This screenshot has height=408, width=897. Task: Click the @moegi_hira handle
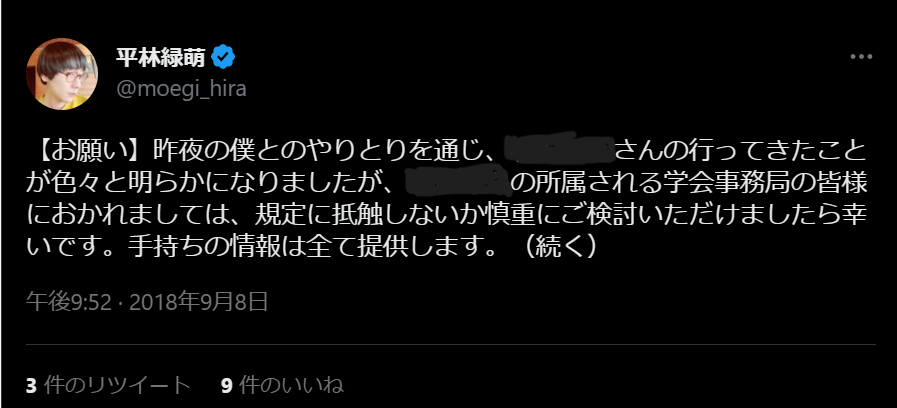181,89
